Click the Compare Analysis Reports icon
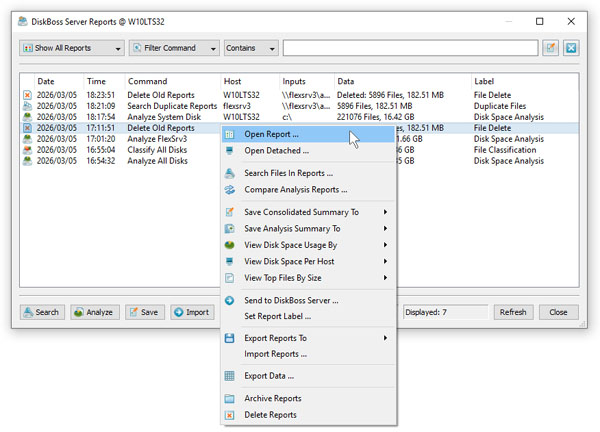Viewport: 600px width, 432px height. pyautogui.click(x=230, y=190)
